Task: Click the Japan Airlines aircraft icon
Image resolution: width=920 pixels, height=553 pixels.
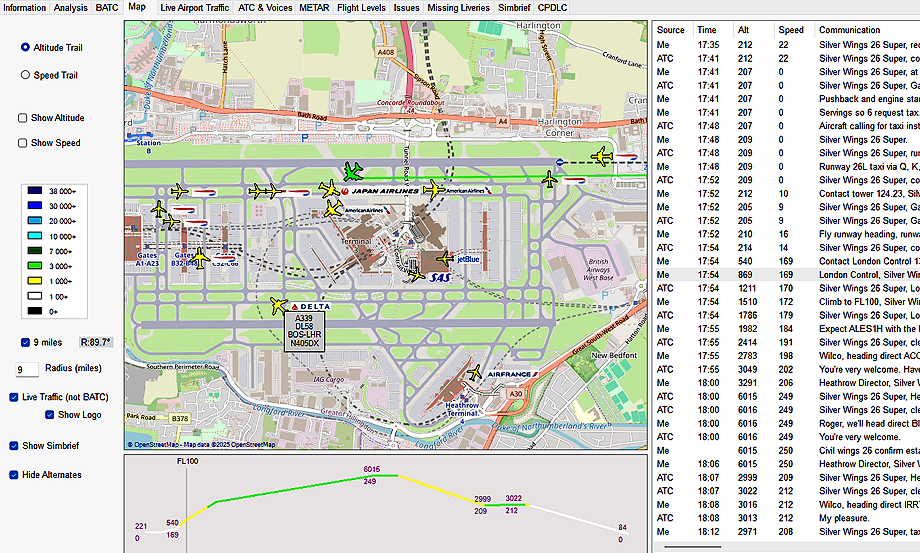Action: [x=330, y=189]
